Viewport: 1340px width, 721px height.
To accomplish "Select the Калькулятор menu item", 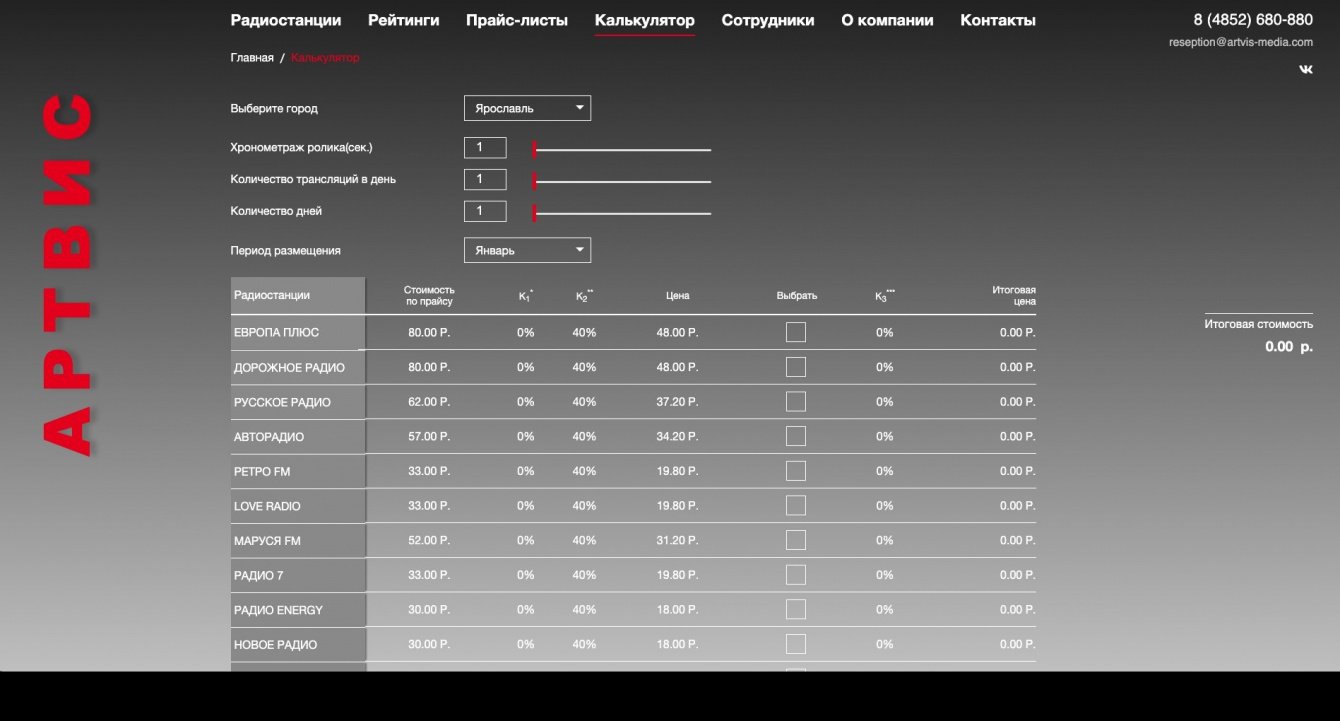I will click(645, 20).
